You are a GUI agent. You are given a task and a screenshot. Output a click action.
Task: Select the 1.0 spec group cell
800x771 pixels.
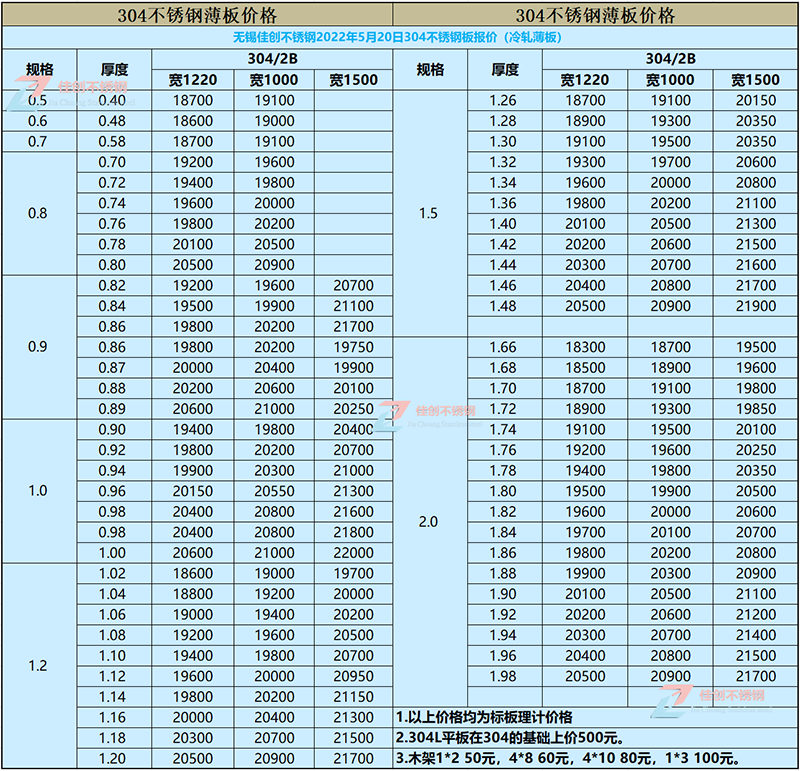click(38, 491)
